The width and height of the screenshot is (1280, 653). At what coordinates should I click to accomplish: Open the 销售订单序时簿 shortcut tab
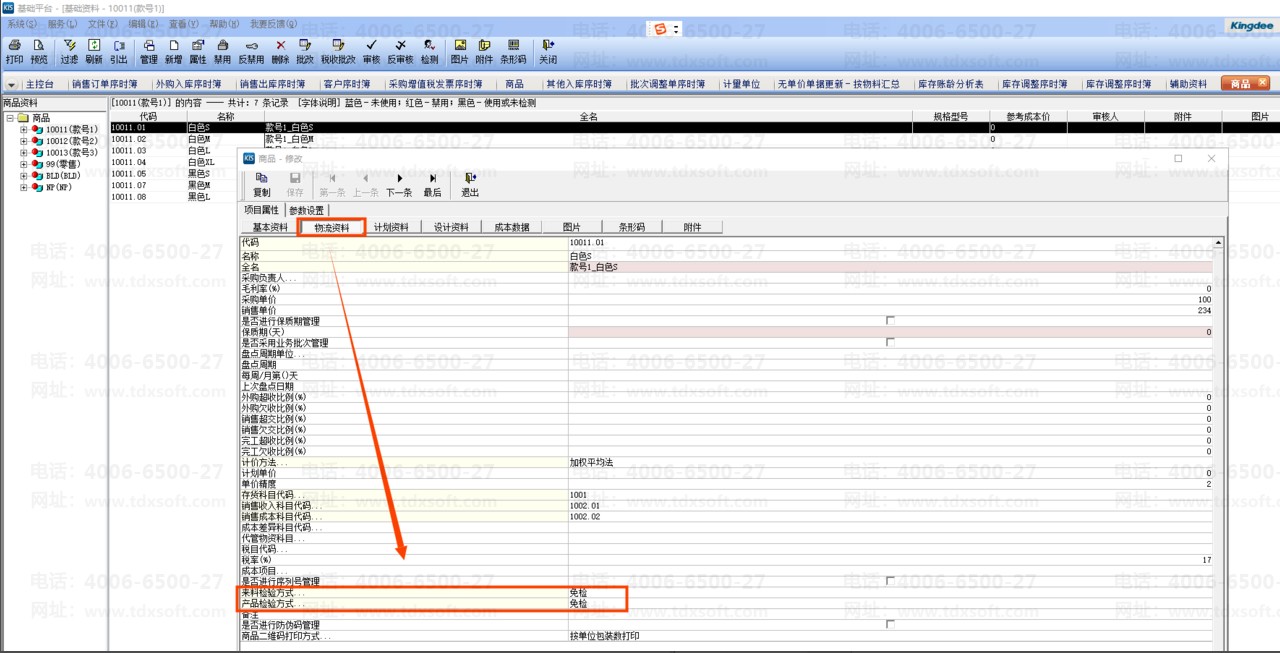pos(104,84)
